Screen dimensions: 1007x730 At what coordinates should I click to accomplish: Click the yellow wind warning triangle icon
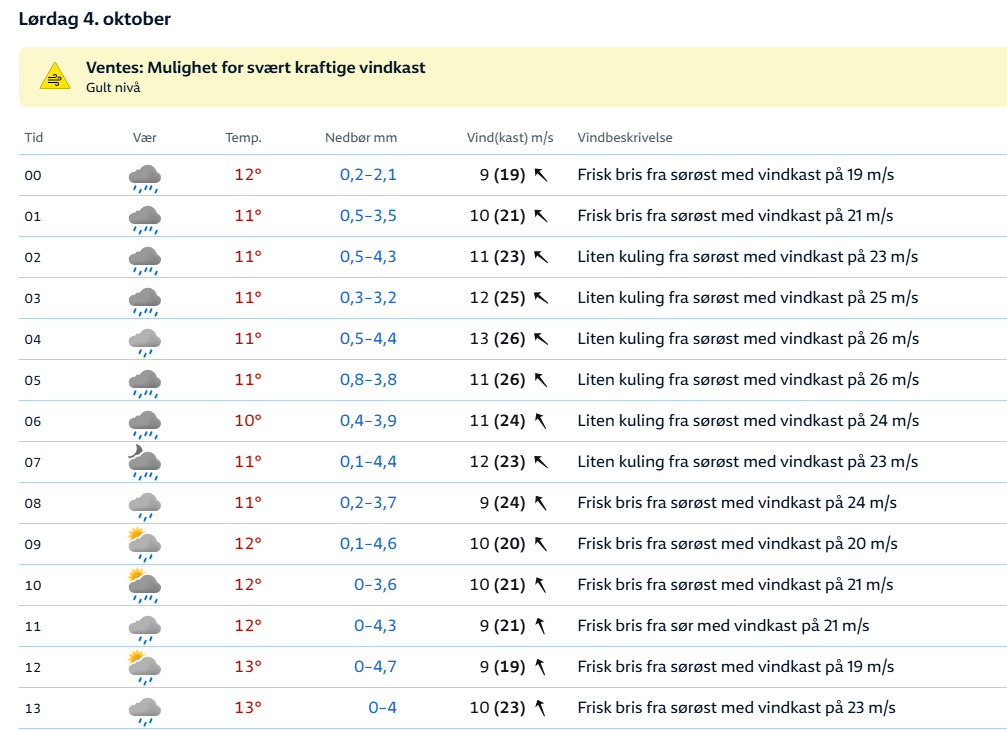click(x=55, y=77)
